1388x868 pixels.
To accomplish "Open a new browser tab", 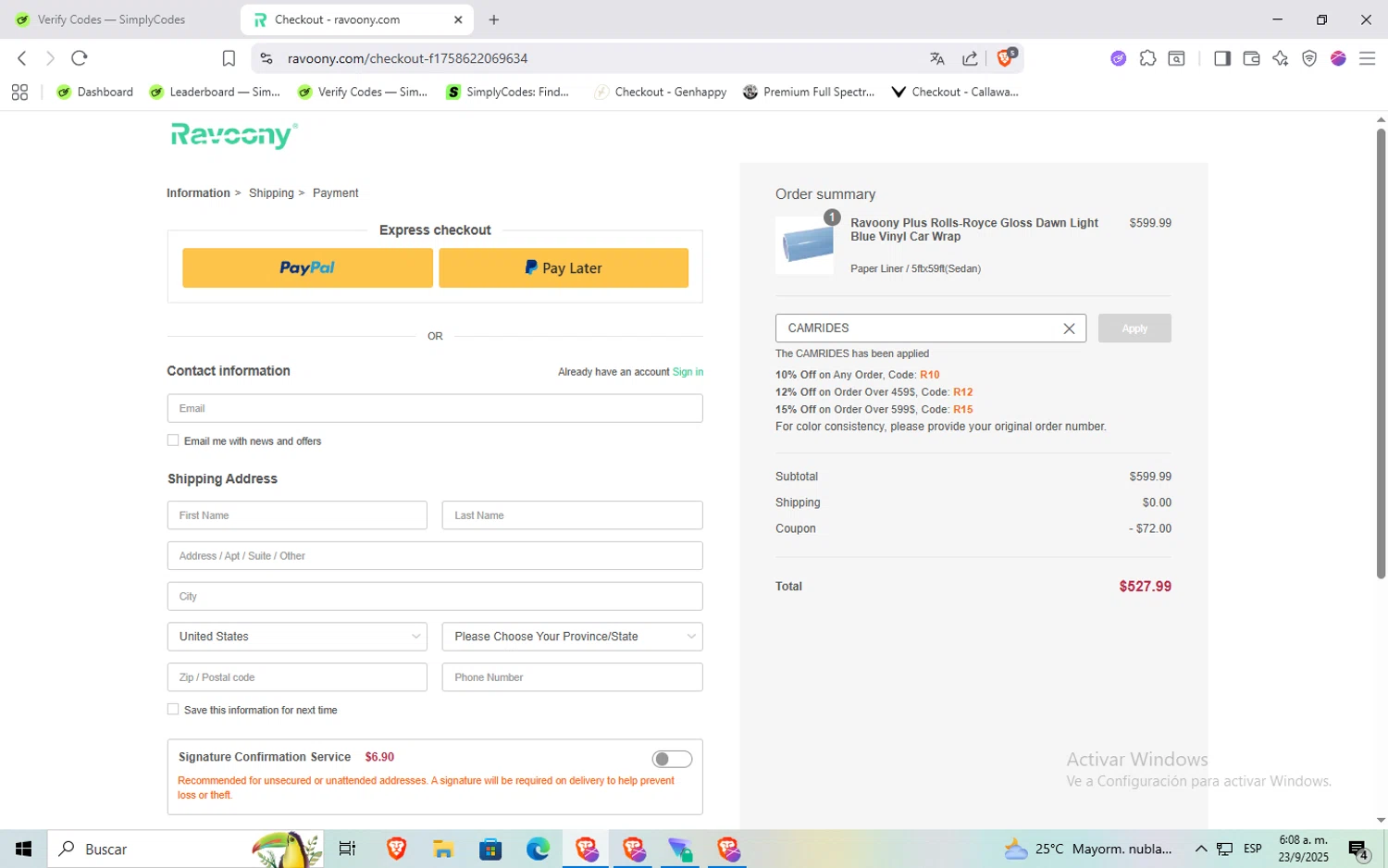I will [494, 19].
